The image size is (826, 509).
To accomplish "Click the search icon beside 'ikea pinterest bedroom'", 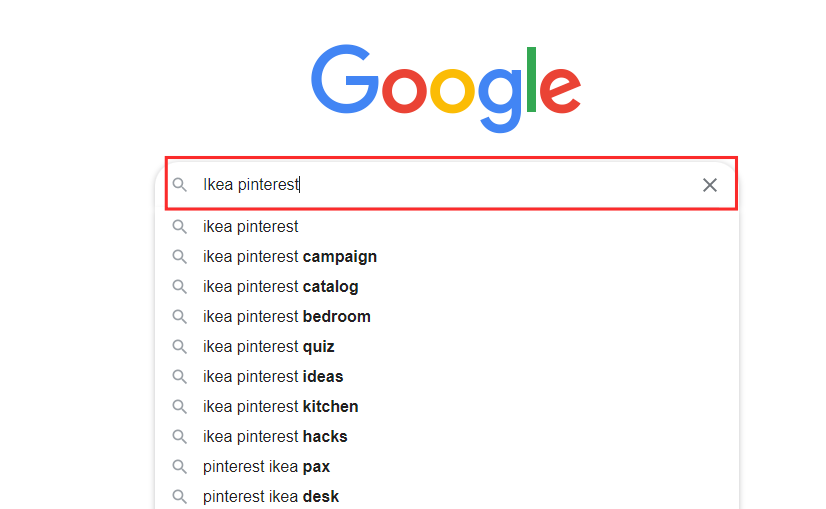I will [180, 317].
